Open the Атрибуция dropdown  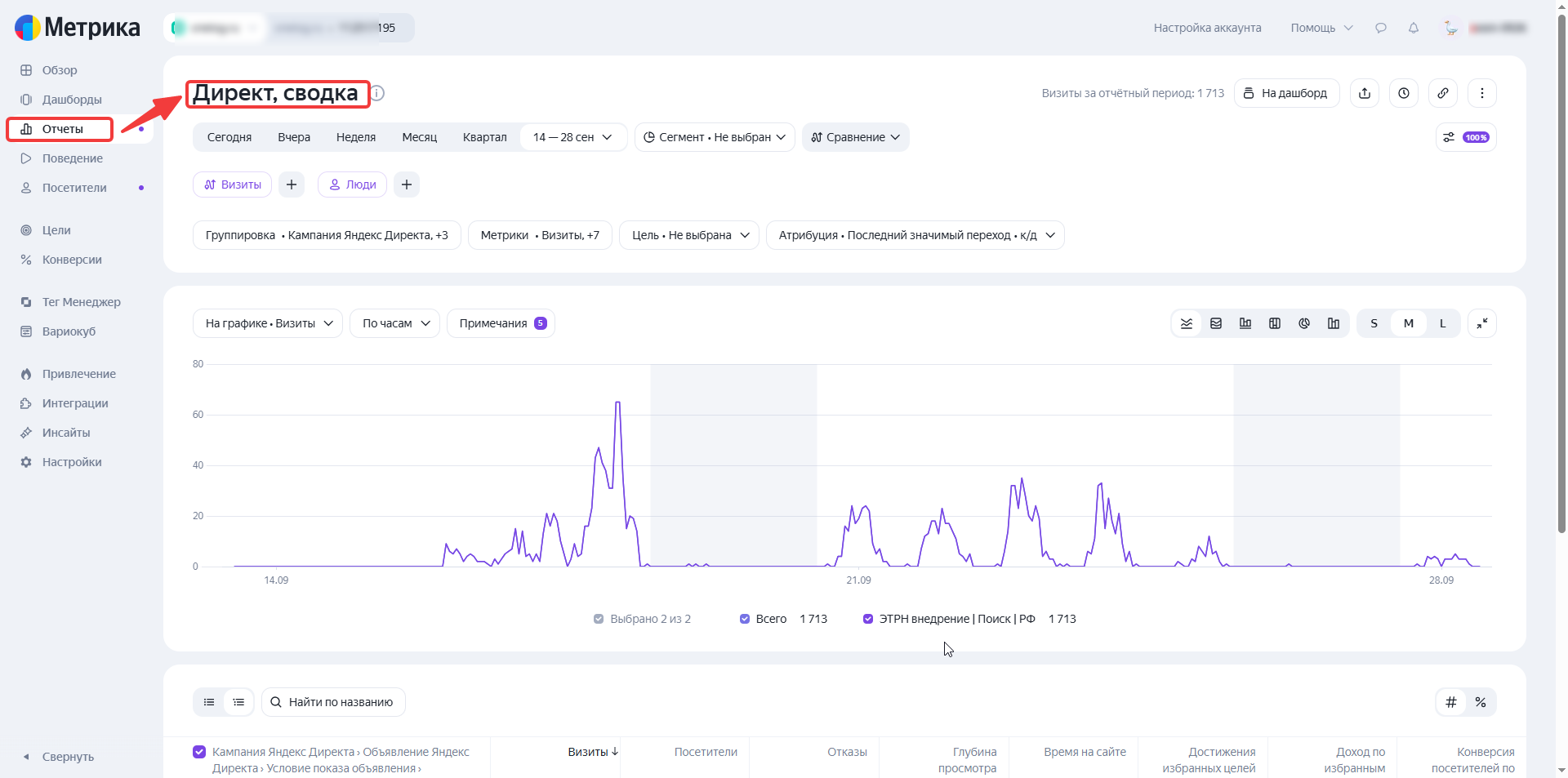915,235
